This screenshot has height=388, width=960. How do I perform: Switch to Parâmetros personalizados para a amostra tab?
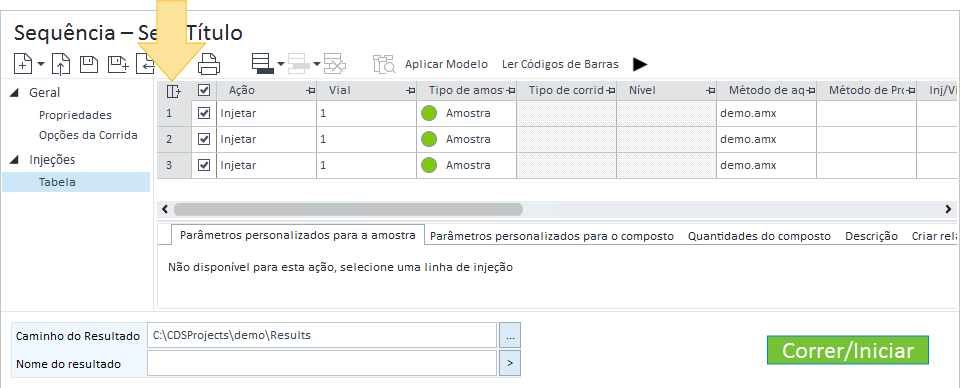(298, 236)
